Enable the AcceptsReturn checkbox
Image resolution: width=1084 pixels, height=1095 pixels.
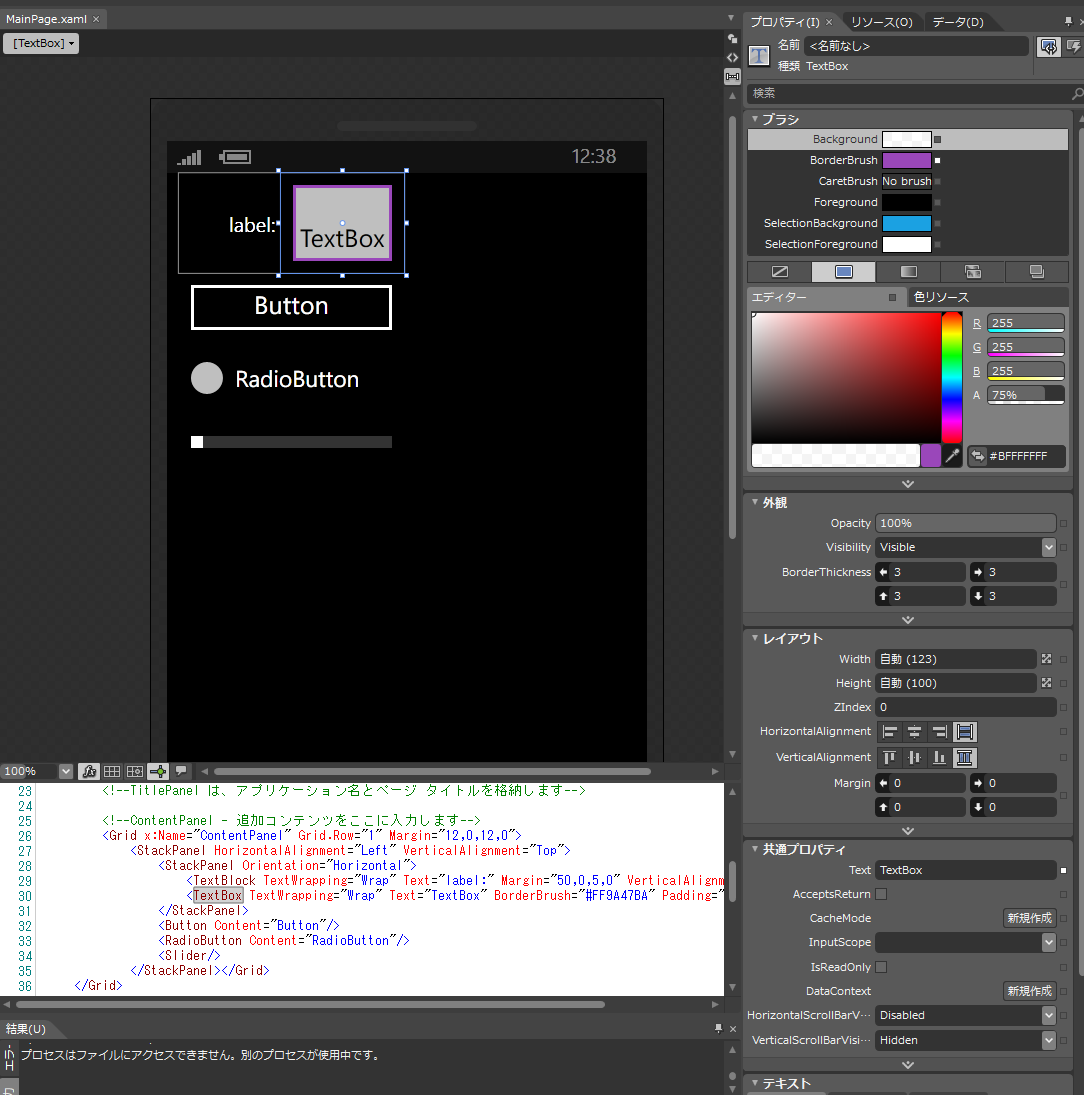(881, 894)
